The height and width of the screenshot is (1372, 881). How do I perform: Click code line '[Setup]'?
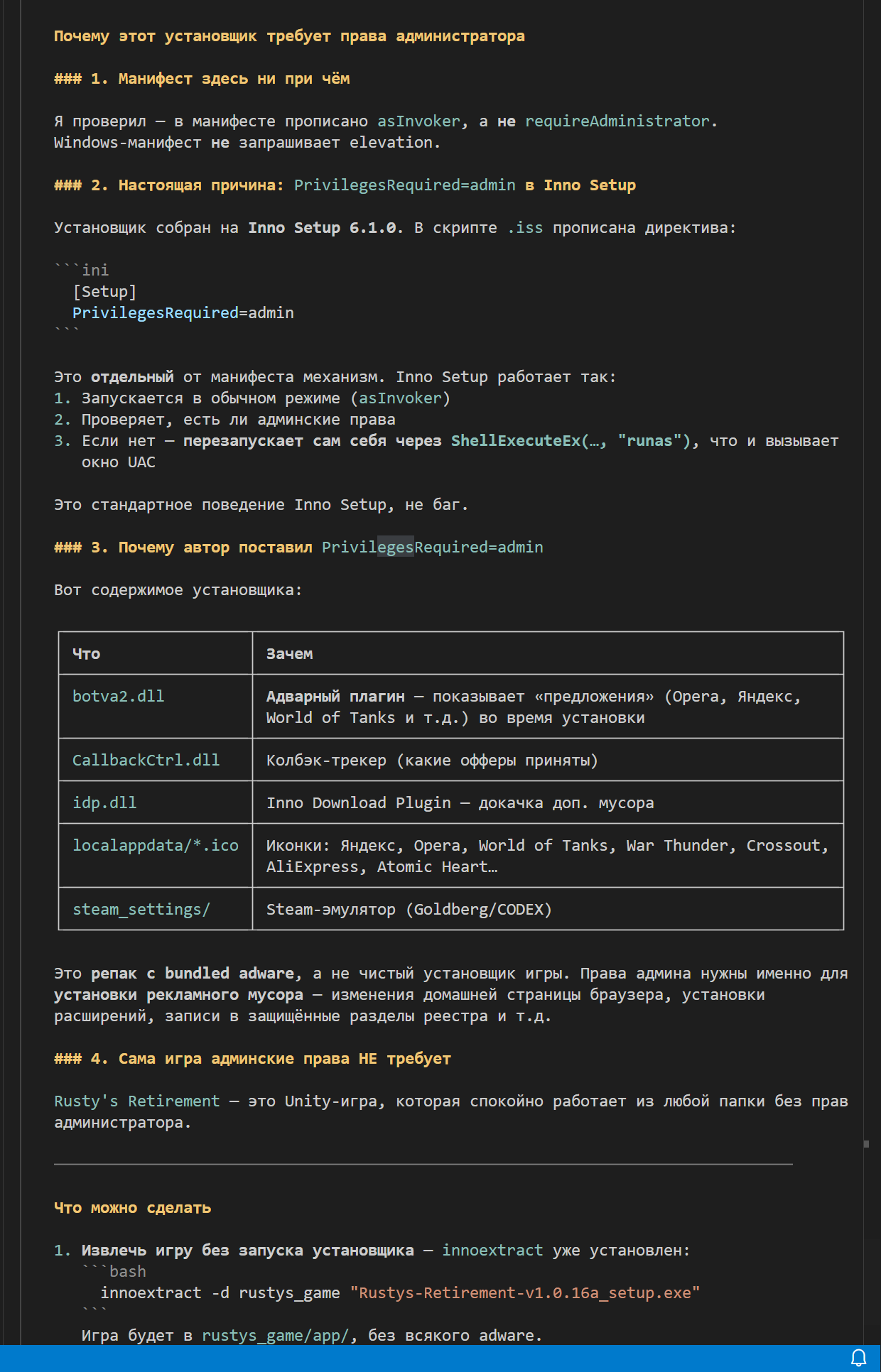tap(104, 292)
